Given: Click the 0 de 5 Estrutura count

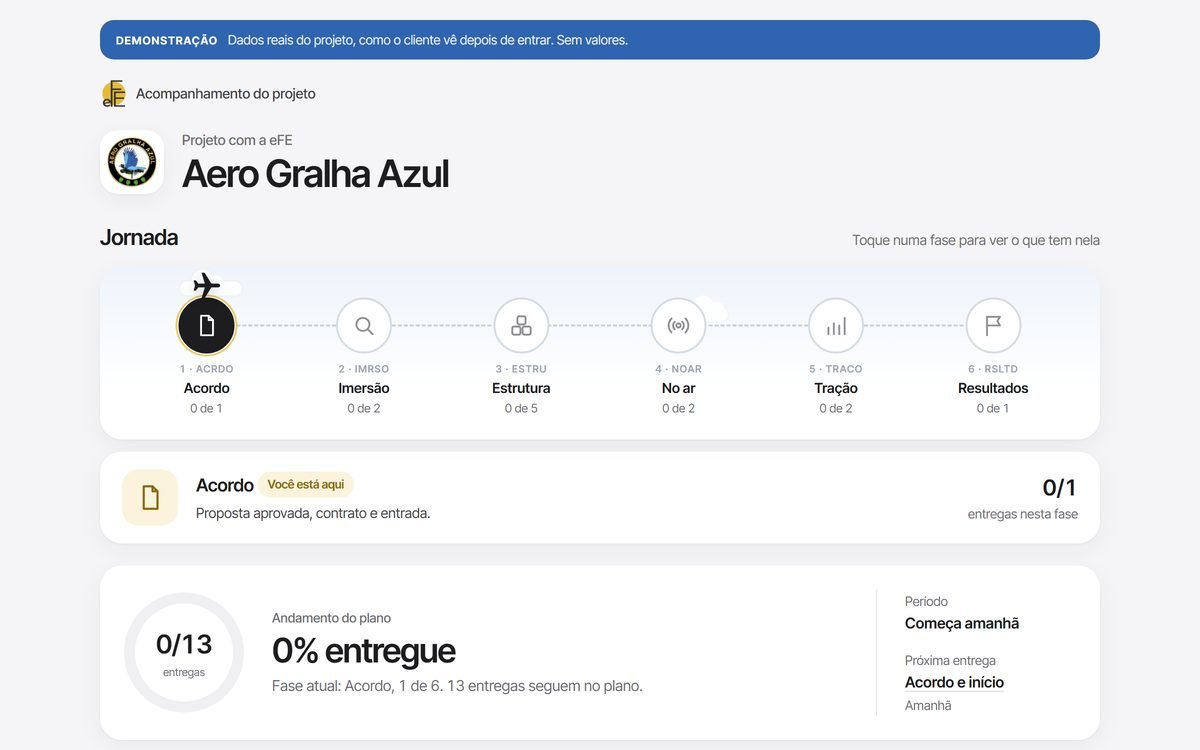Looking at the screenshot, I should click(x=521, y=408).
